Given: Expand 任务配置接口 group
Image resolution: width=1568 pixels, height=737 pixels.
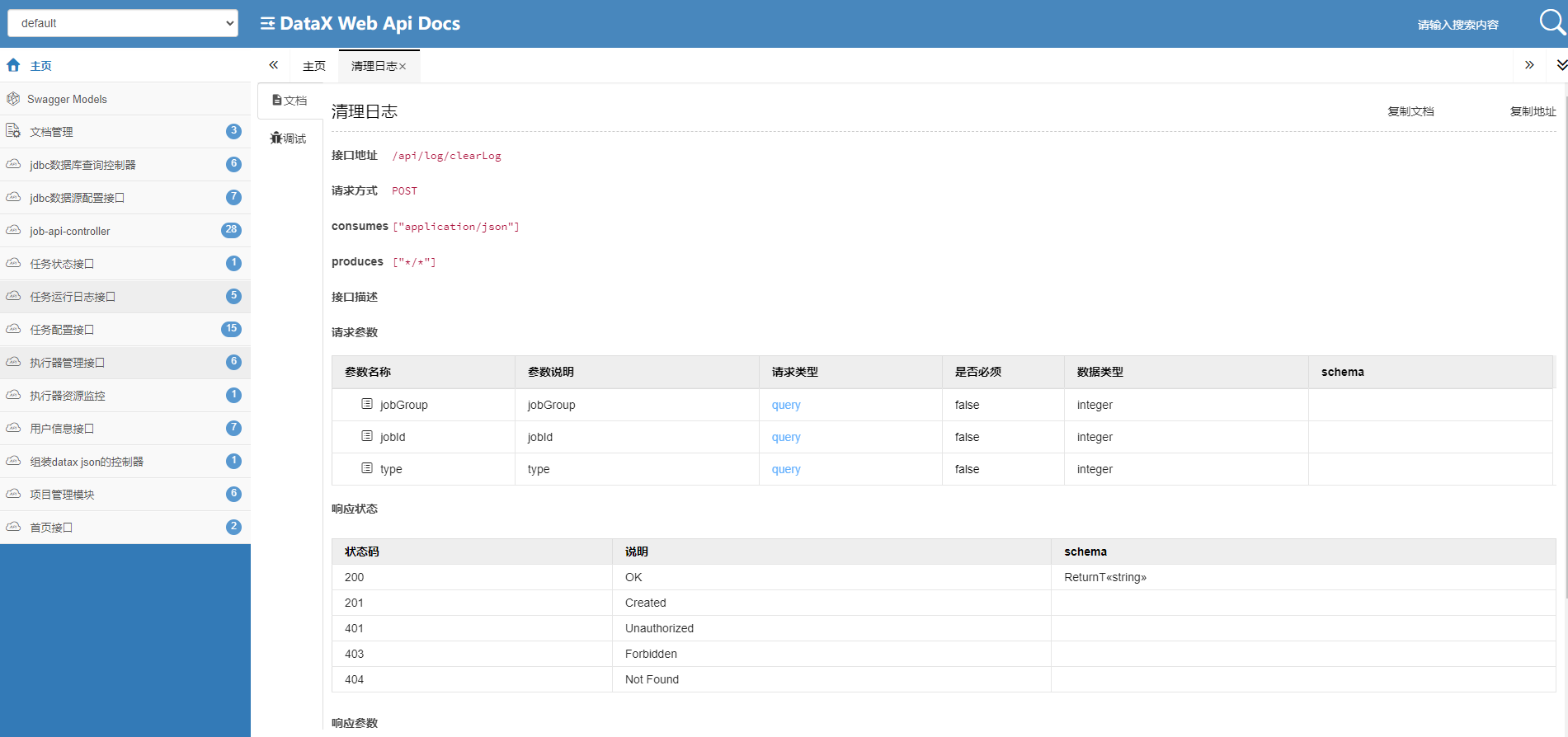Looking at the screenshot, I should coord(125,330).
